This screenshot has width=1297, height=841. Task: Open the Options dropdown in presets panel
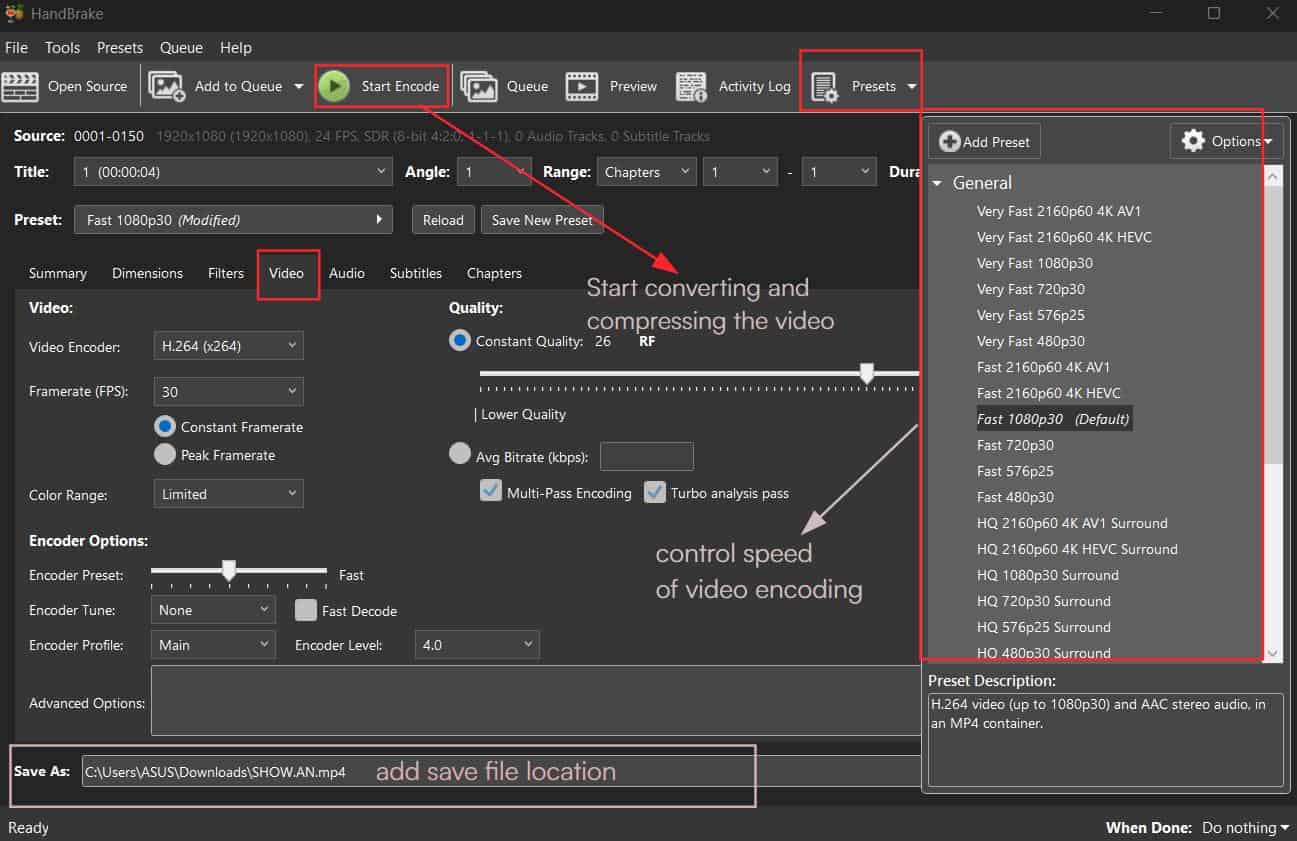click(1226, 141)
